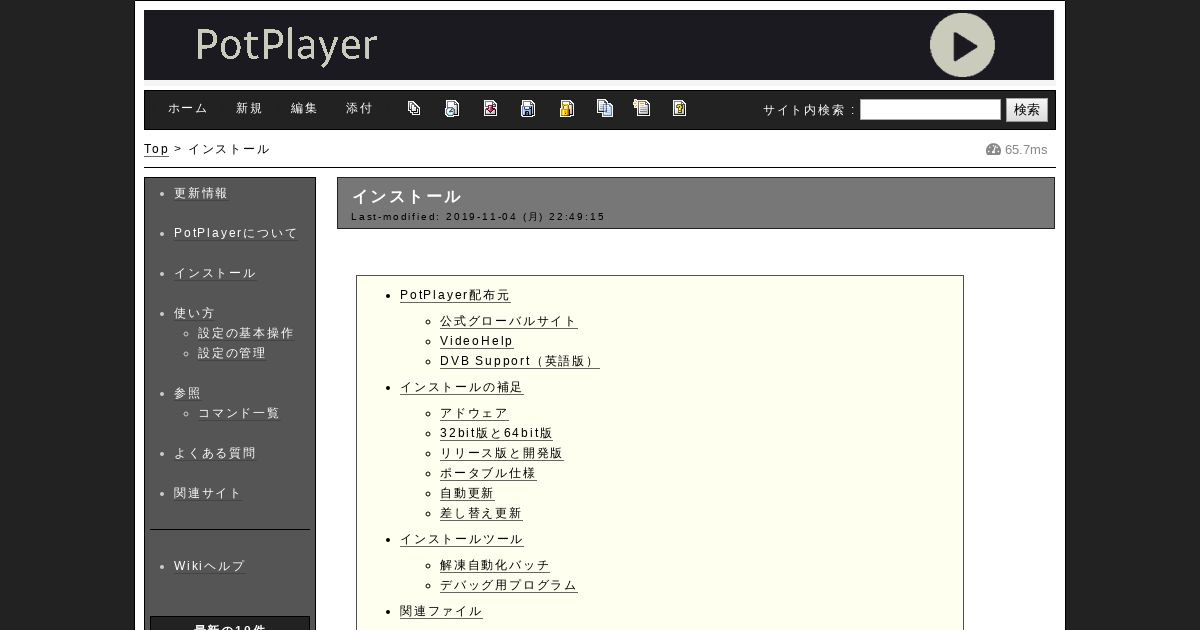Open DVB Support（英語版） link

click(520, 361)
